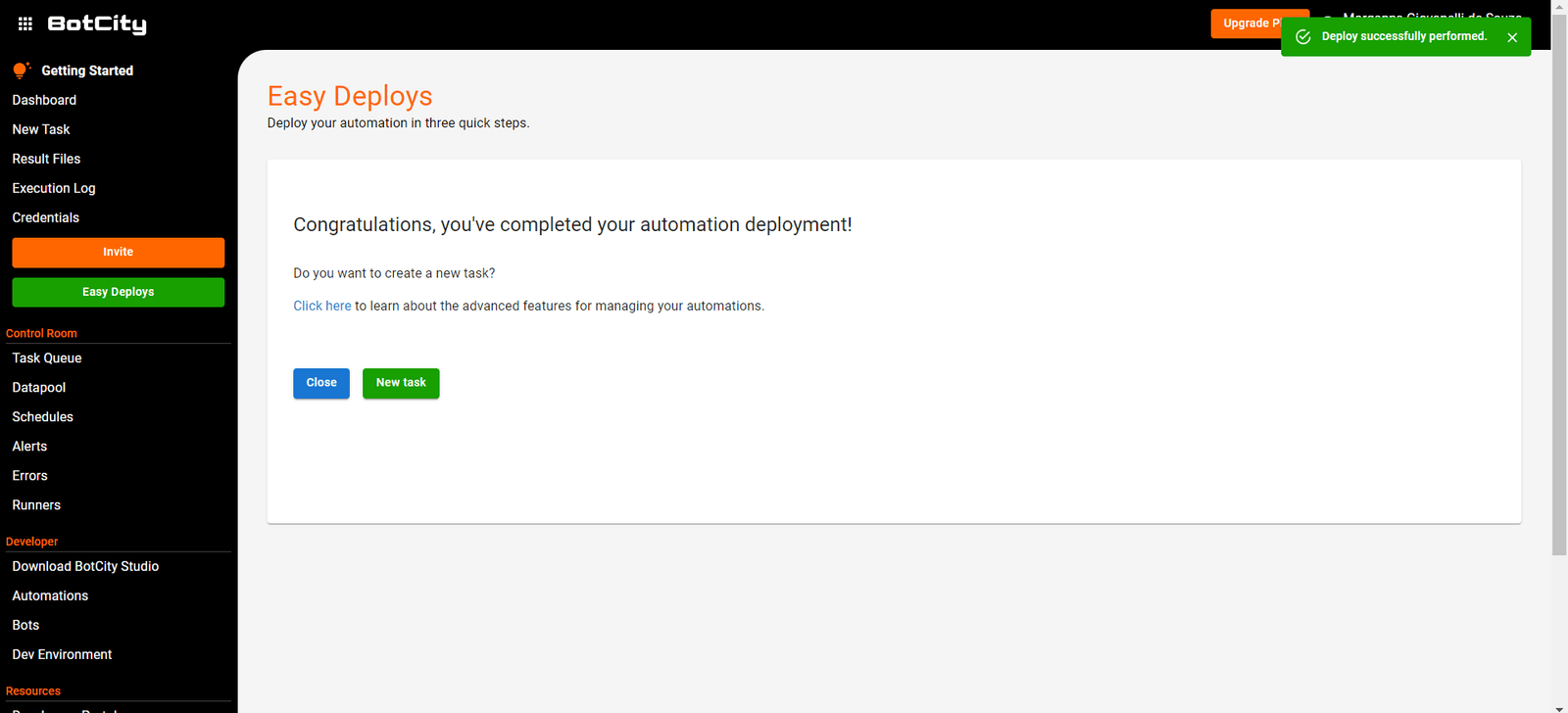Open Result Files

46,159
